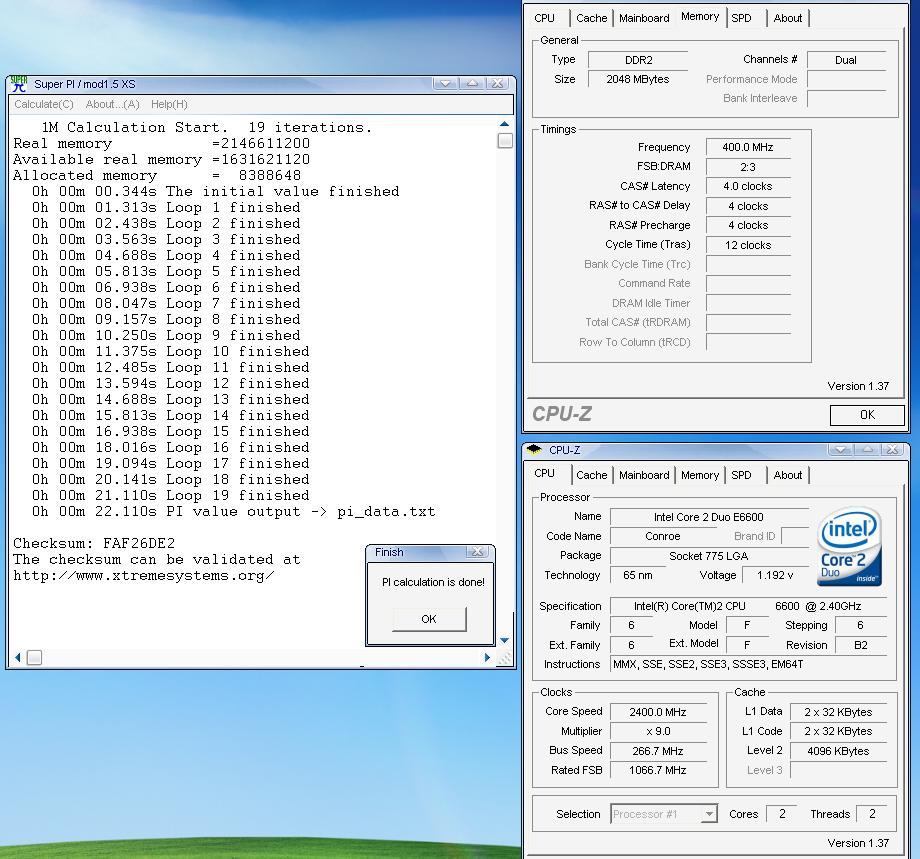This screenshot has height=859, width=920.
Task: Click the Channels # field showing Dual
Action: pos(846,60)
